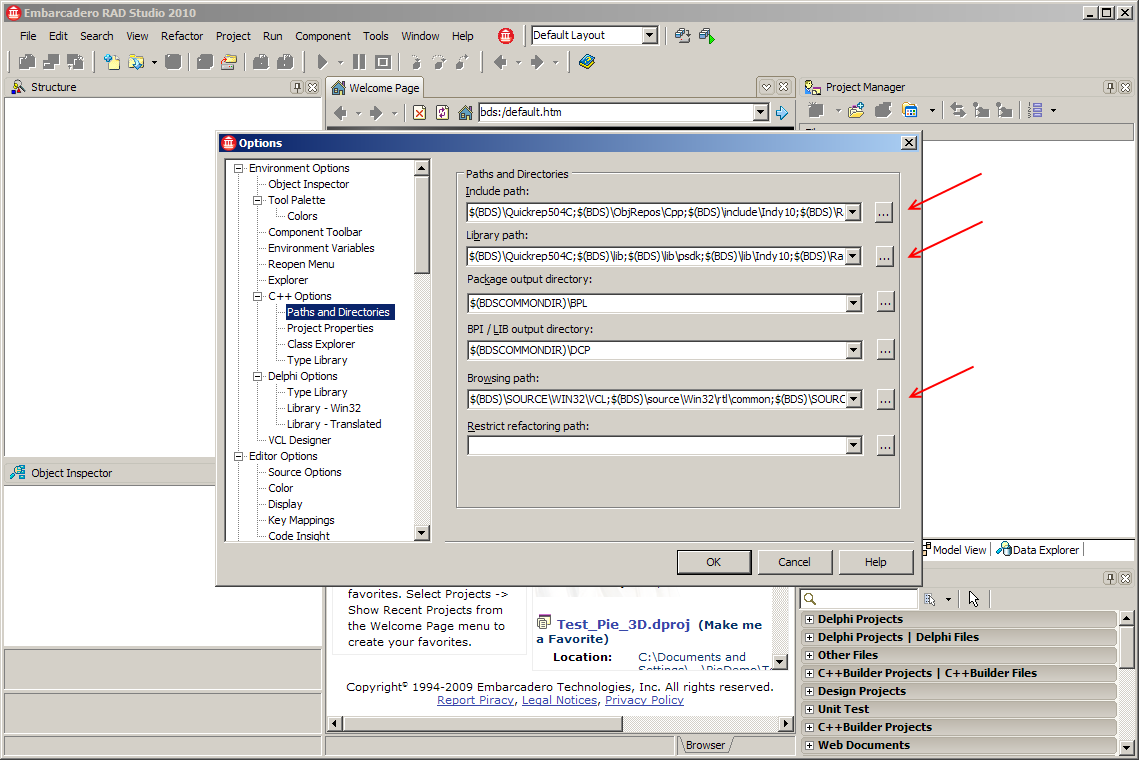Image resolution: width=1139 pixels, height=760 pixels.
Task: Expand the Unit Test palette category
Action: [809, 709]
